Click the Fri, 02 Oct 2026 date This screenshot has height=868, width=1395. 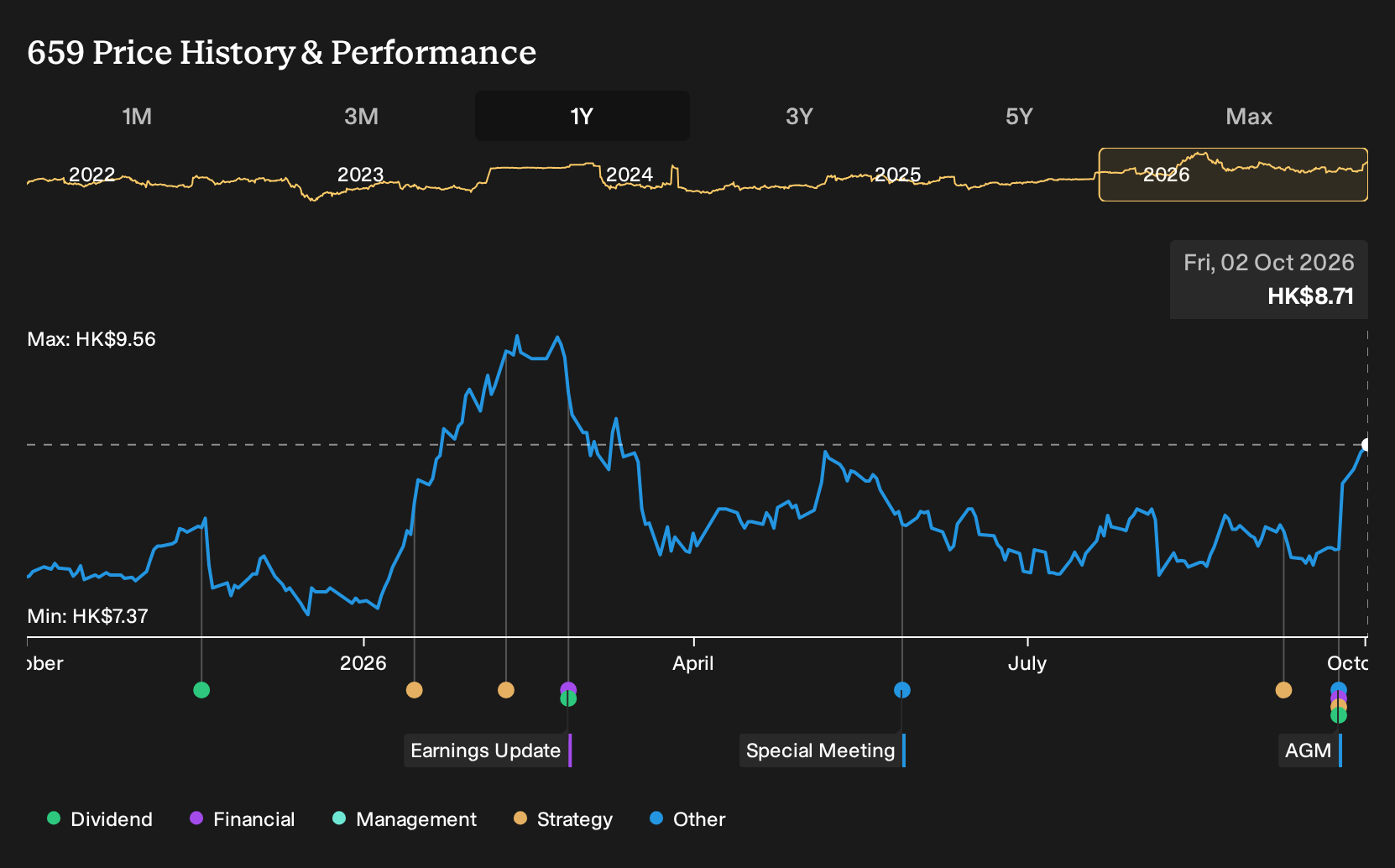tap(1269, 263)
